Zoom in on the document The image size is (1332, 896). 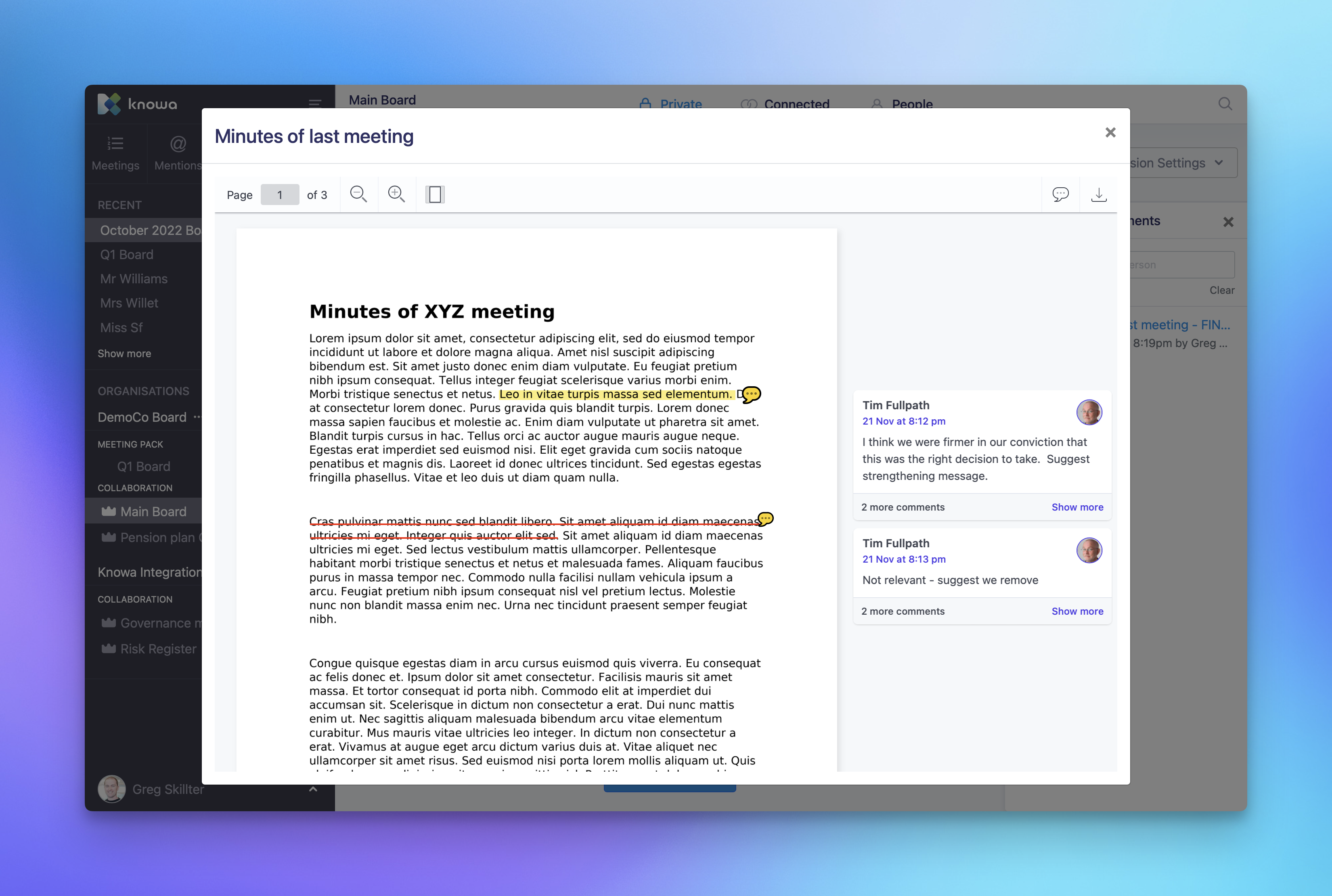pyautogui.click(x=396, y=194)
